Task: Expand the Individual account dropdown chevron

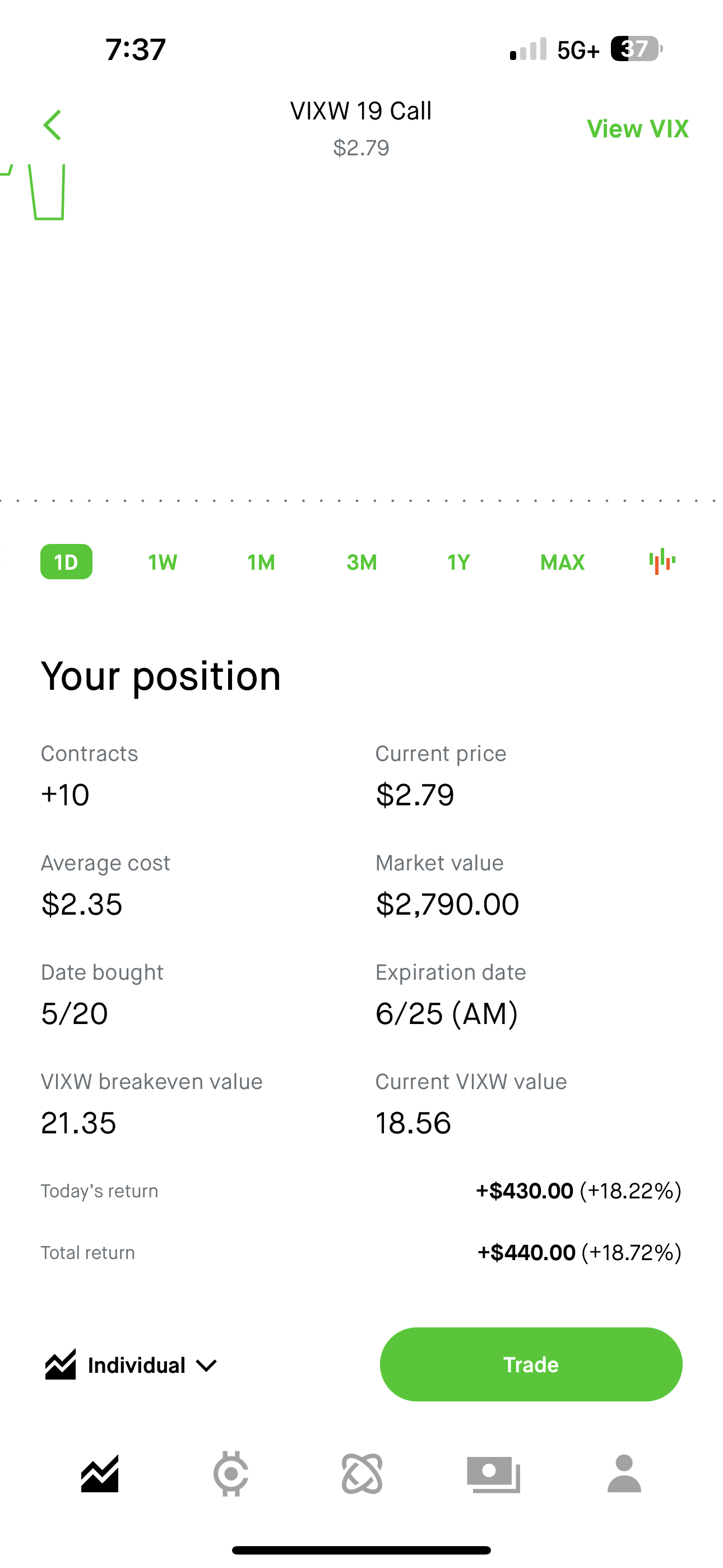Action: [206, 1366]
